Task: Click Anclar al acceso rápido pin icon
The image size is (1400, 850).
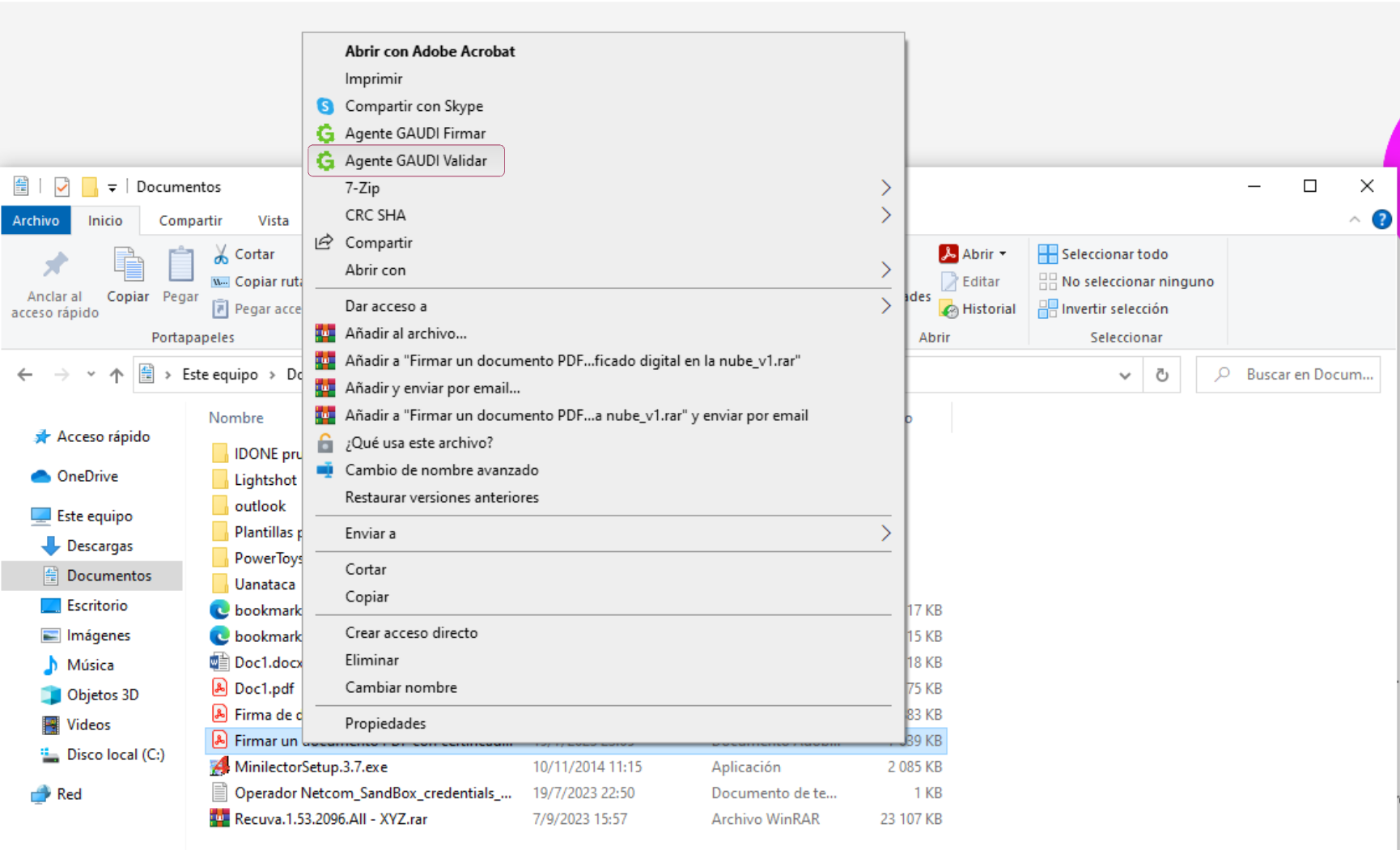Action: pos(55,266)
